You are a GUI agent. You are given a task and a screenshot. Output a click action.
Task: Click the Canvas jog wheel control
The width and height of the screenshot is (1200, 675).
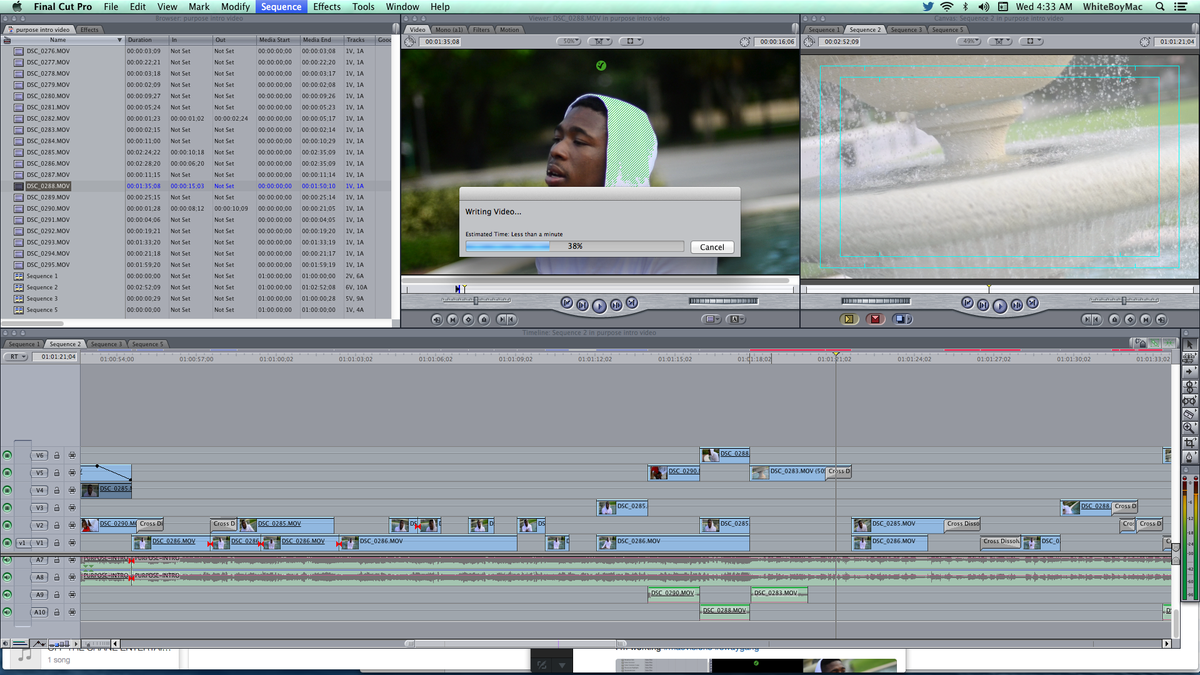click(x=876, y=300)
